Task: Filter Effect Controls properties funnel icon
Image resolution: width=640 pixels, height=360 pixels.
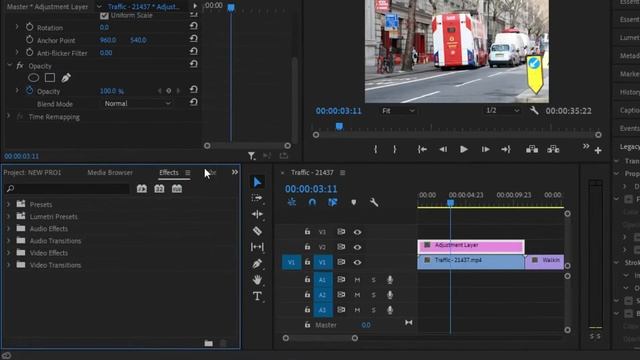Action: tap(251, 156)
